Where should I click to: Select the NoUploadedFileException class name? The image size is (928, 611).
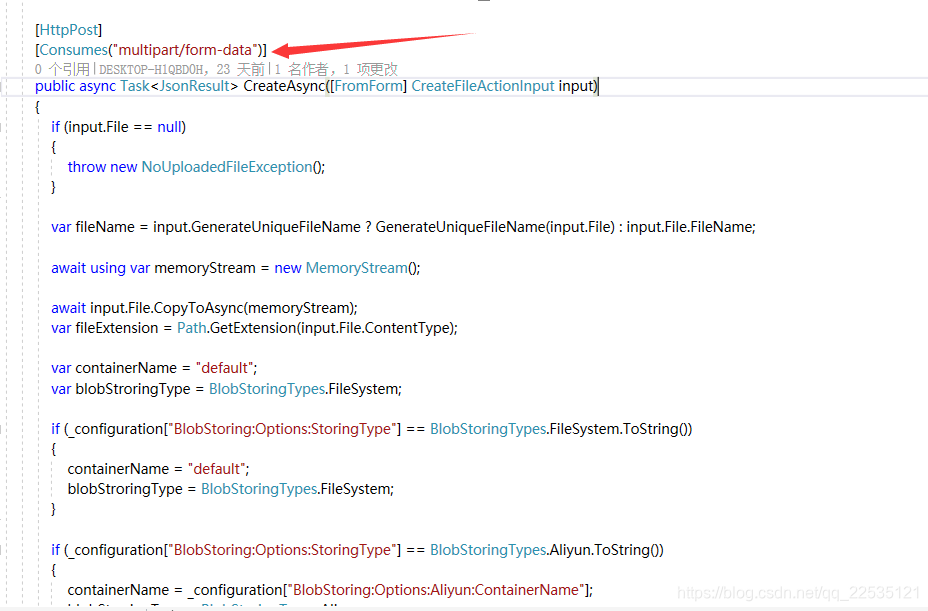[x=224, y=166]
